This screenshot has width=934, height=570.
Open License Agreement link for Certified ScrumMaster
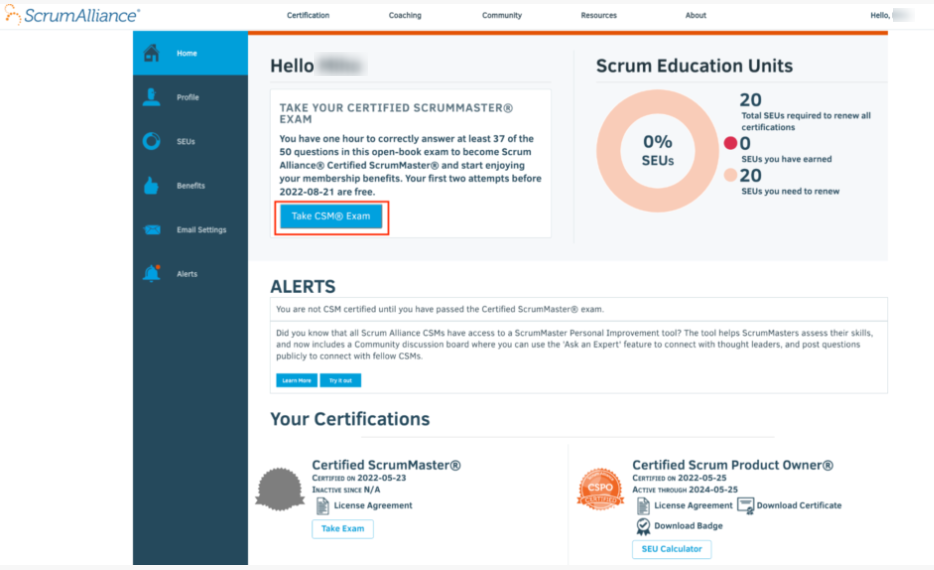pyautogui.click(x=373, y=506)
